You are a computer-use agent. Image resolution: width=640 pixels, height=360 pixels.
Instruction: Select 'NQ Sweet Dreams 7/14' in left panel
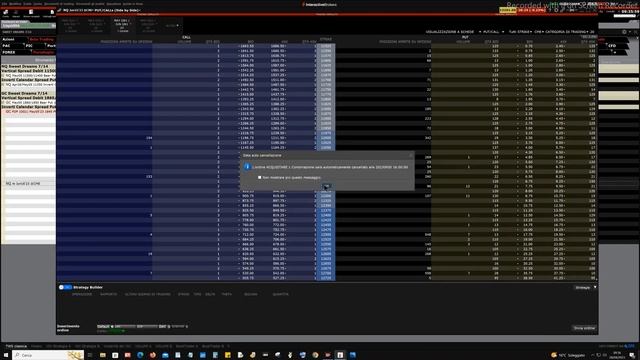coord(25,66)
